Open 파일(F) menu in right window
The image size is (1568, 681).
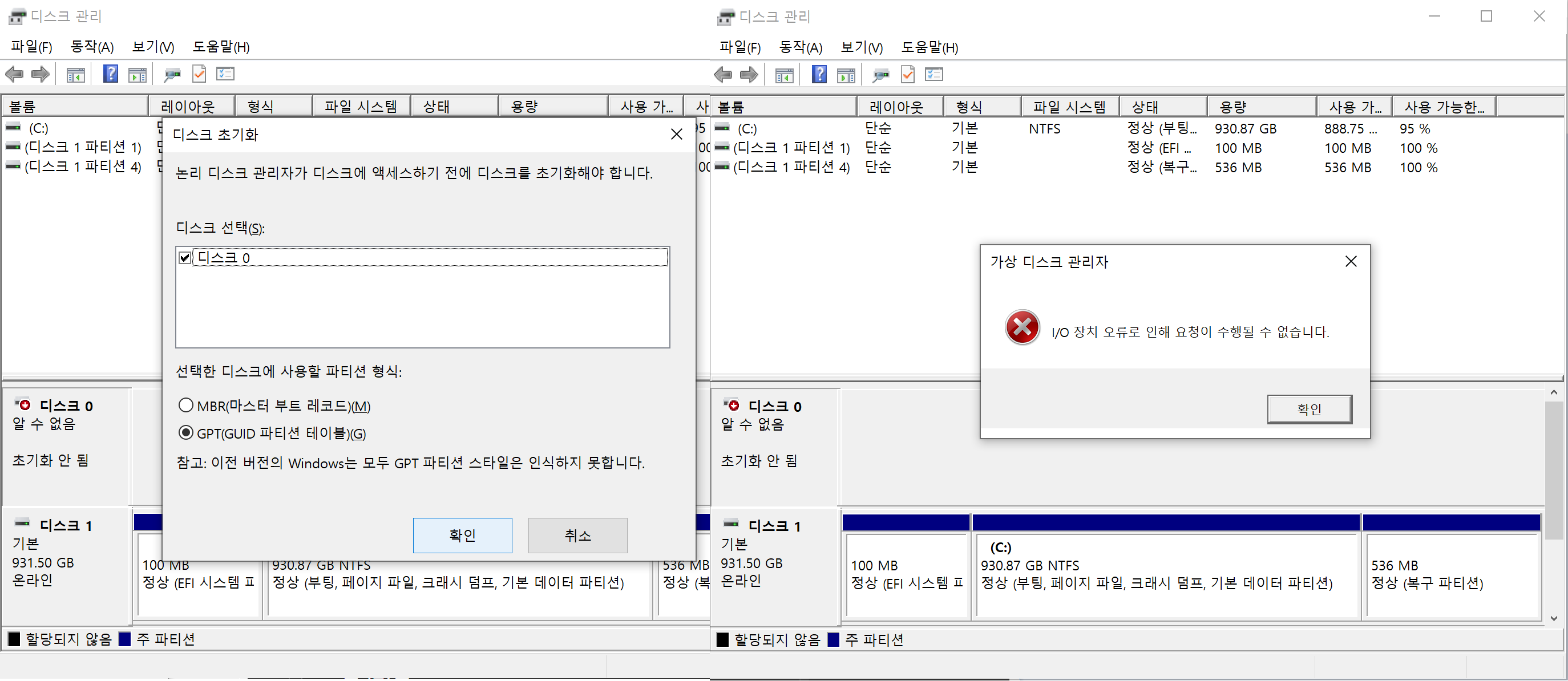[739, 47]
